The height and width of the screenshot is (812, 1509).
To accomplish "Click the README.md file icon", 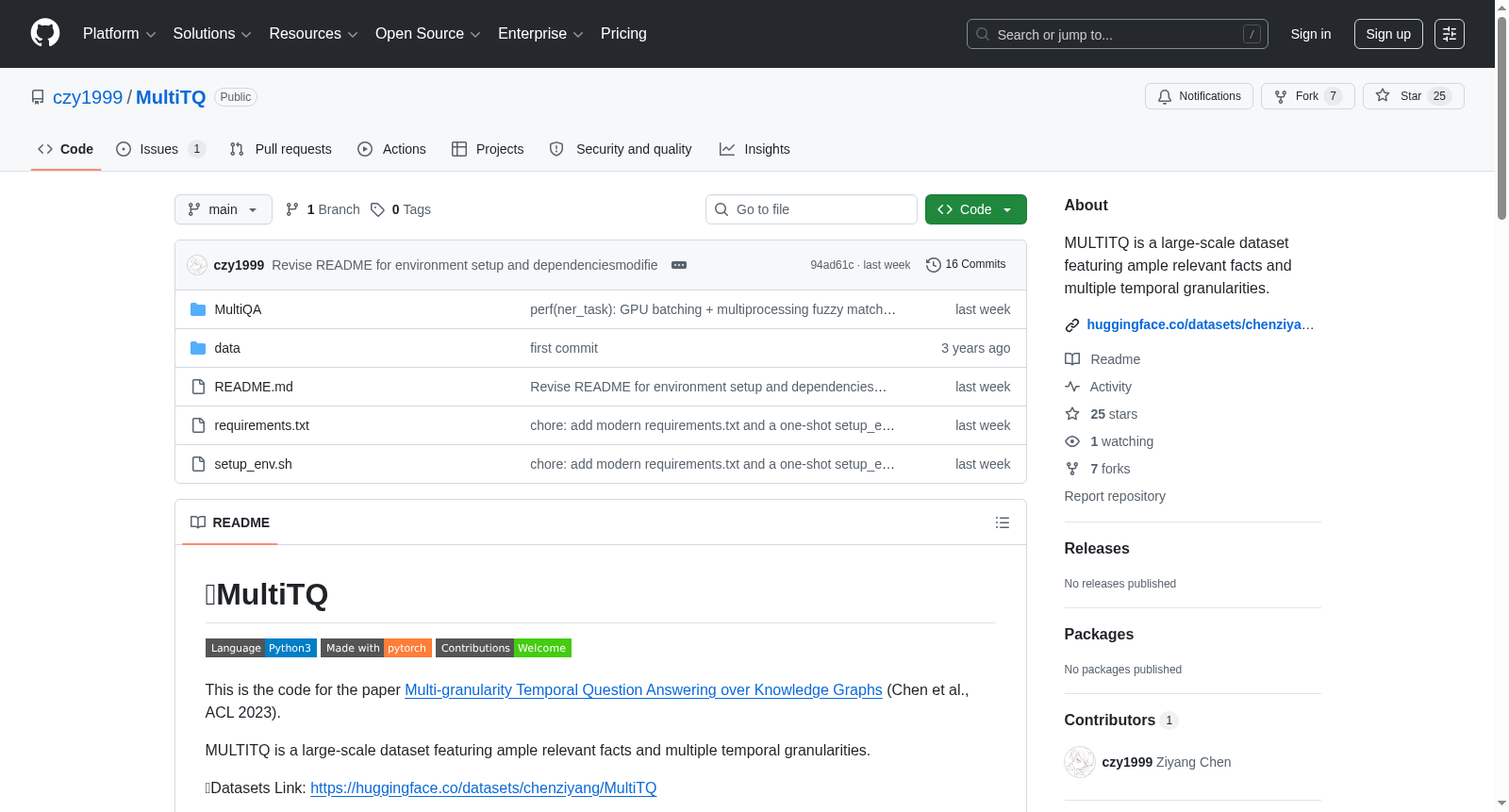I will point(198,387).
